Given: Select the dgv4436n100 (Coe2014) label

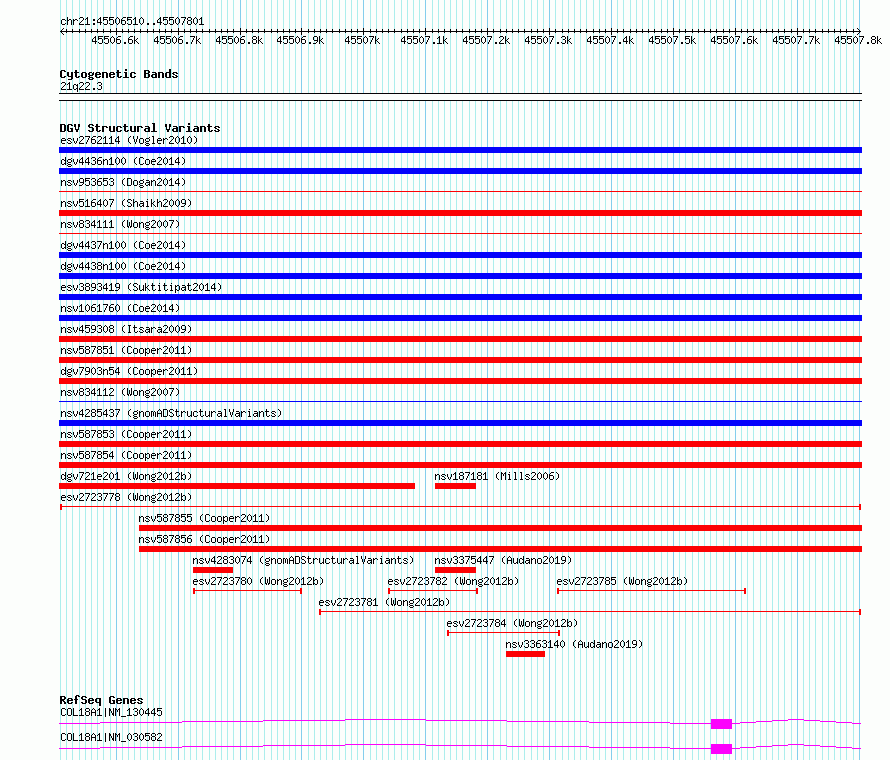Looking at the screenshot, I should pos(123,161).
